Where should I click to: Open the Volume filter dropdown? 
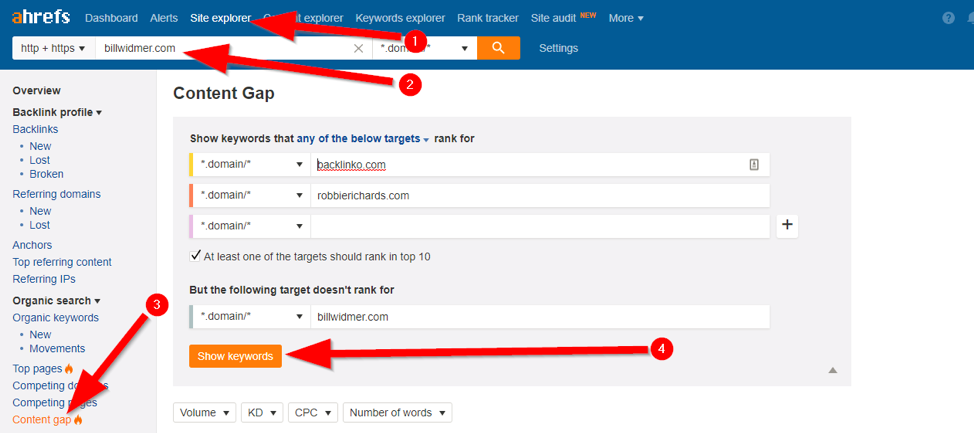(x=205, y=412)
